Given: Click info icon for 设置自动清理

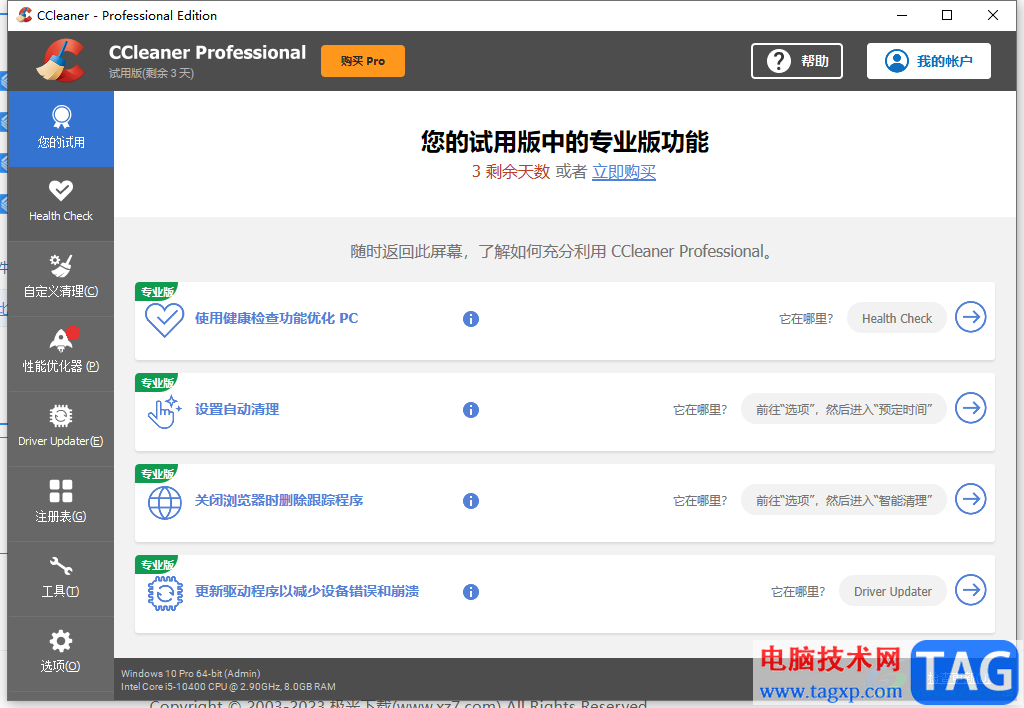Looking at the screenshot, I should click(x=471, y=410).
